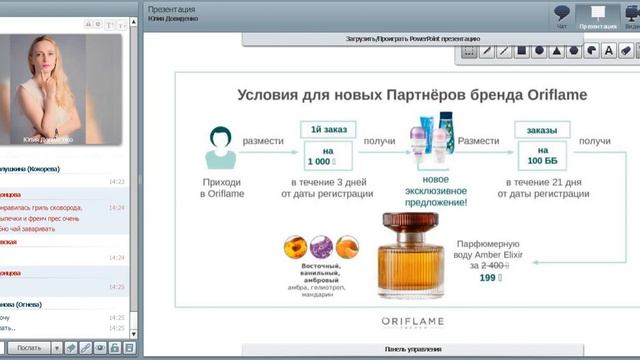The width and height of the screenshot is (640, 360).
Task: Click the Amber Elixir perfume bottle image
Action: click(411, 256)
